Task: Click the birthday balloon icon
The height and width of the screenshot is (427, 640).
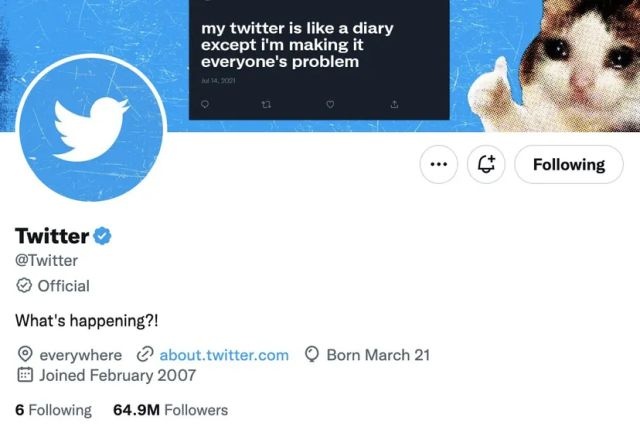Action: (x=311, y=355)
